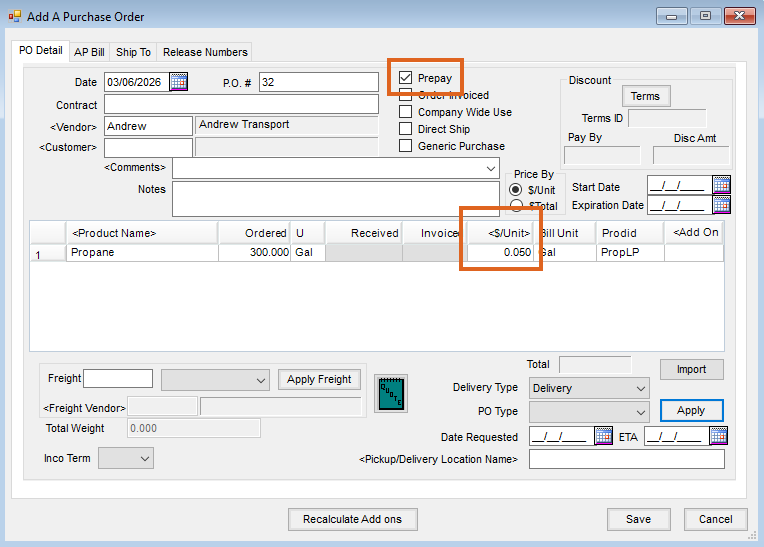This screenshot has height=547, width=764.
Task: Click the Pickup/Delivery Location Name field
Action: pos(627,459)
